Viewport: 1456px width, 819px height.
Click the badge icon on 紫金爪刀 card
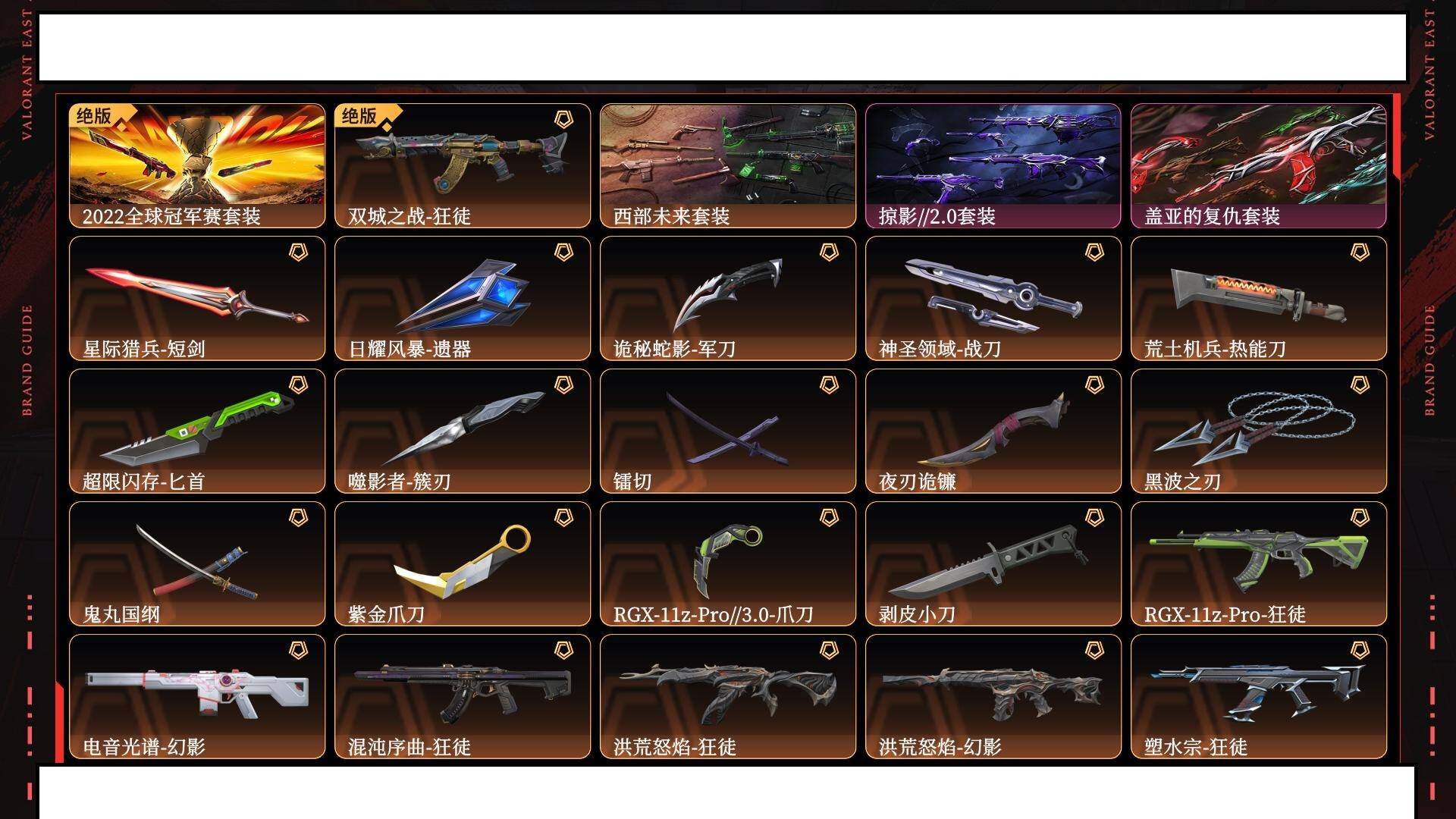click(563, 518)
